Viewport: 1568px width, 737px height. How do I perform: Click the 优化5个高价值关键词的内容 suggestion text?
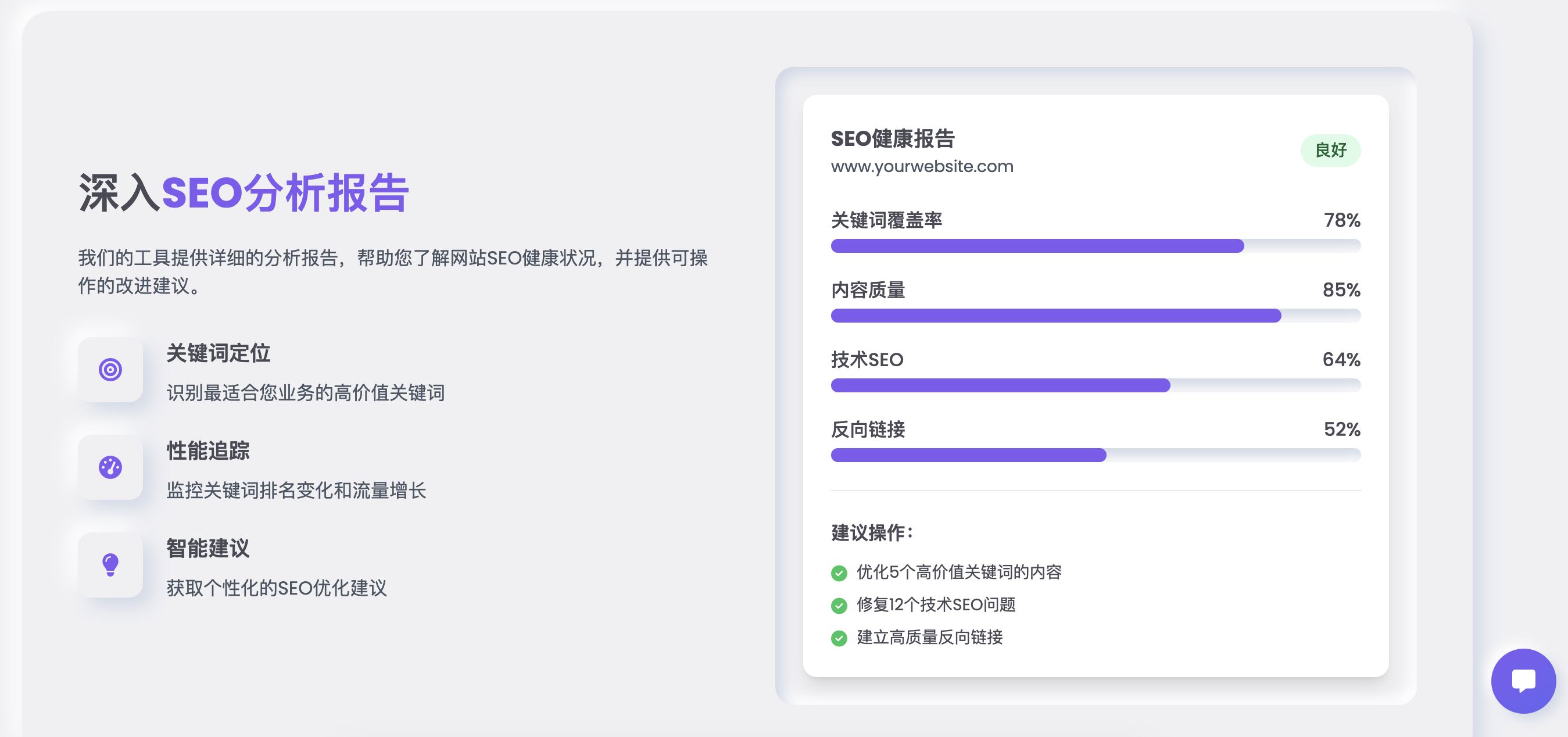959,572
